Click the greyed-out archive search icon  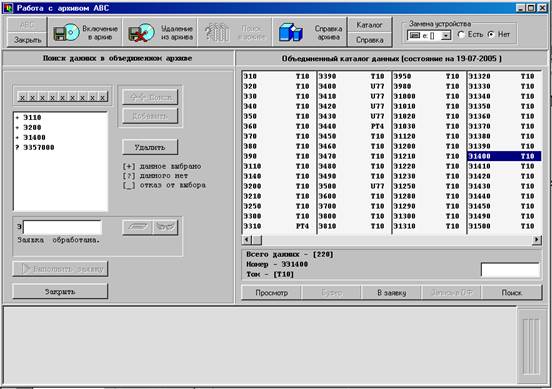217,33
